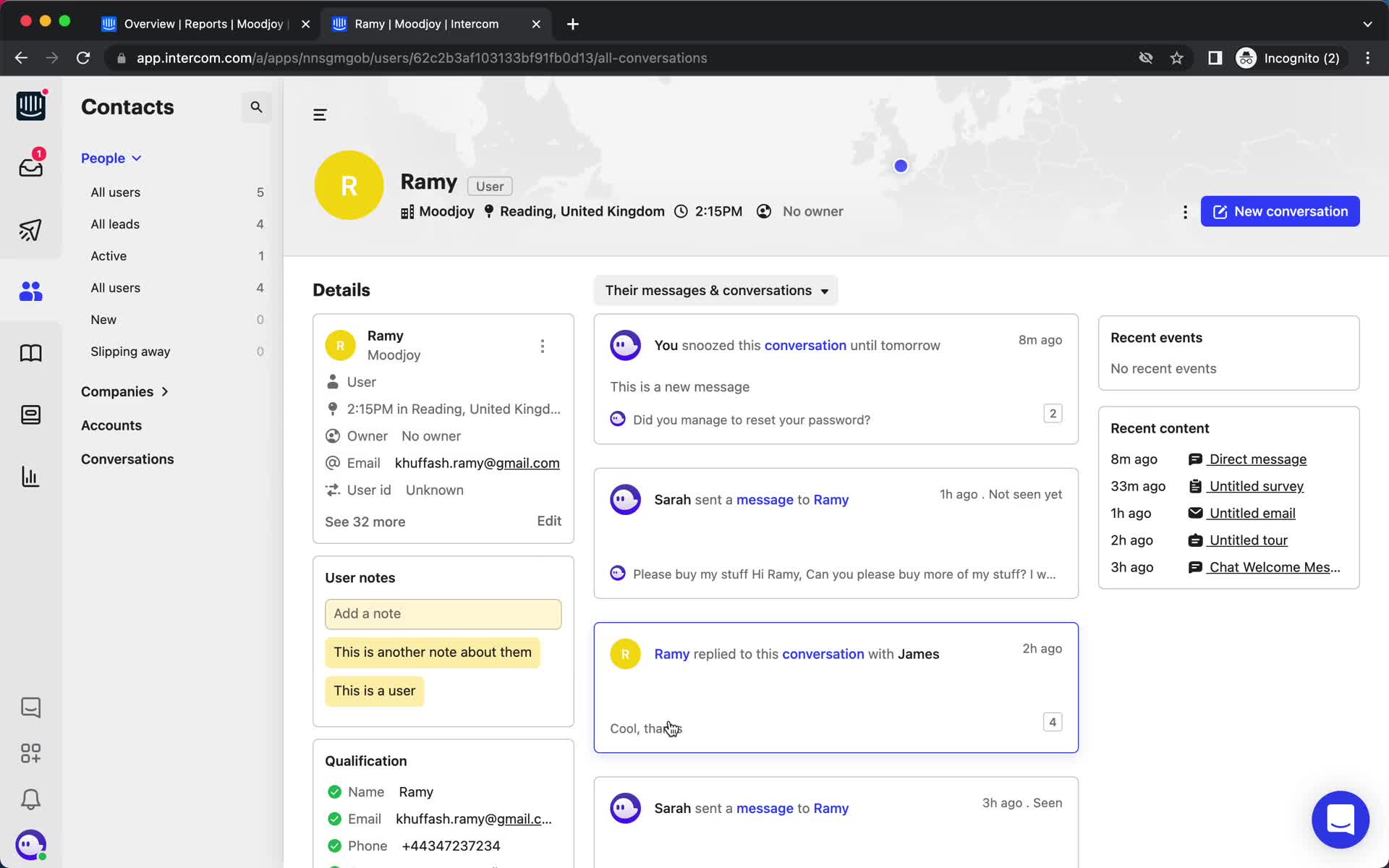This screenshot has height=868, width=1389.
Task: Click the blue location dot on map
Action: (x=901, y=166)
